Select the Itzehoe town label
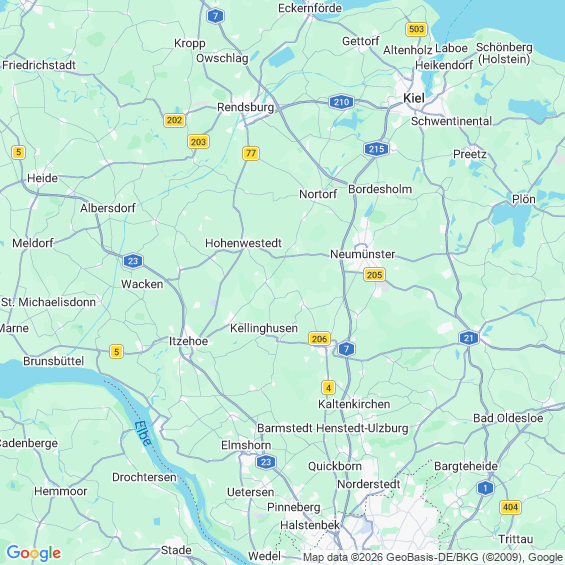 (188, 341)
